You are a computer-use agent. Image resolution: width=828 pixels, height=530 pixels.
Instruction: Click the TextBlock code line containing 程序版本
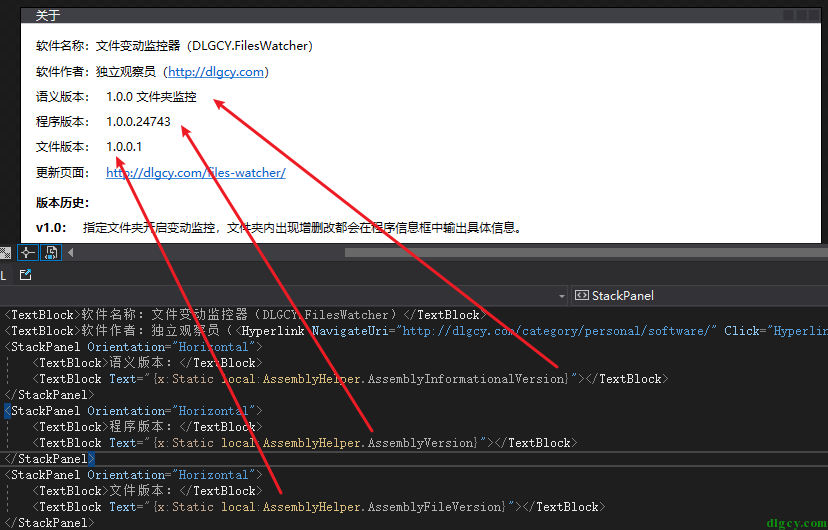[x=147, y=427]
